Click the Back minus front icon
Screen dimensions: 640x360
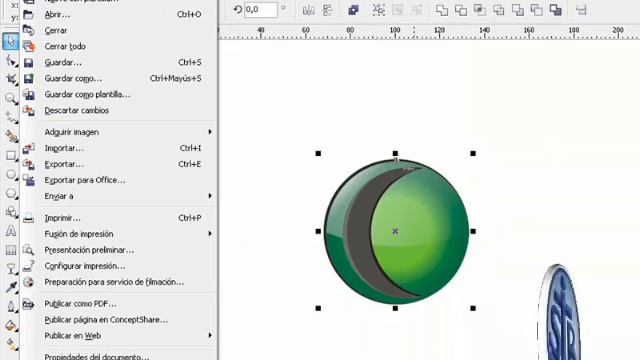[536, 10]
